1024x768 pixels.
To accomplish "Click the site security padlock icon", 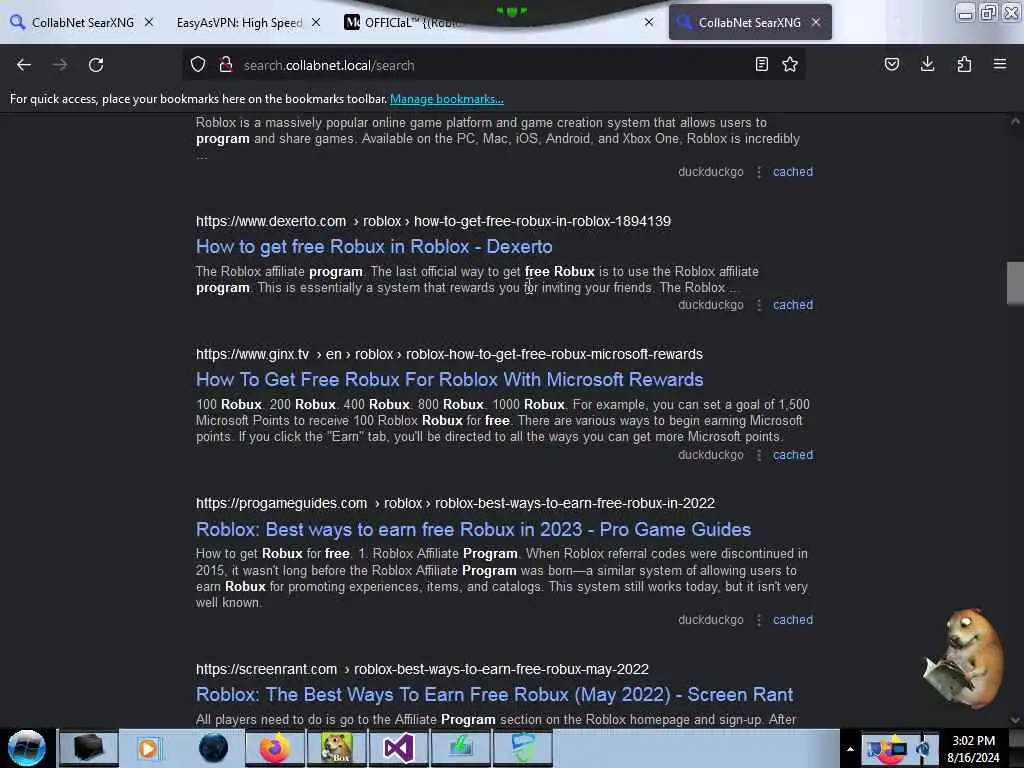I will pyautogui.click(x=226, y=65).
